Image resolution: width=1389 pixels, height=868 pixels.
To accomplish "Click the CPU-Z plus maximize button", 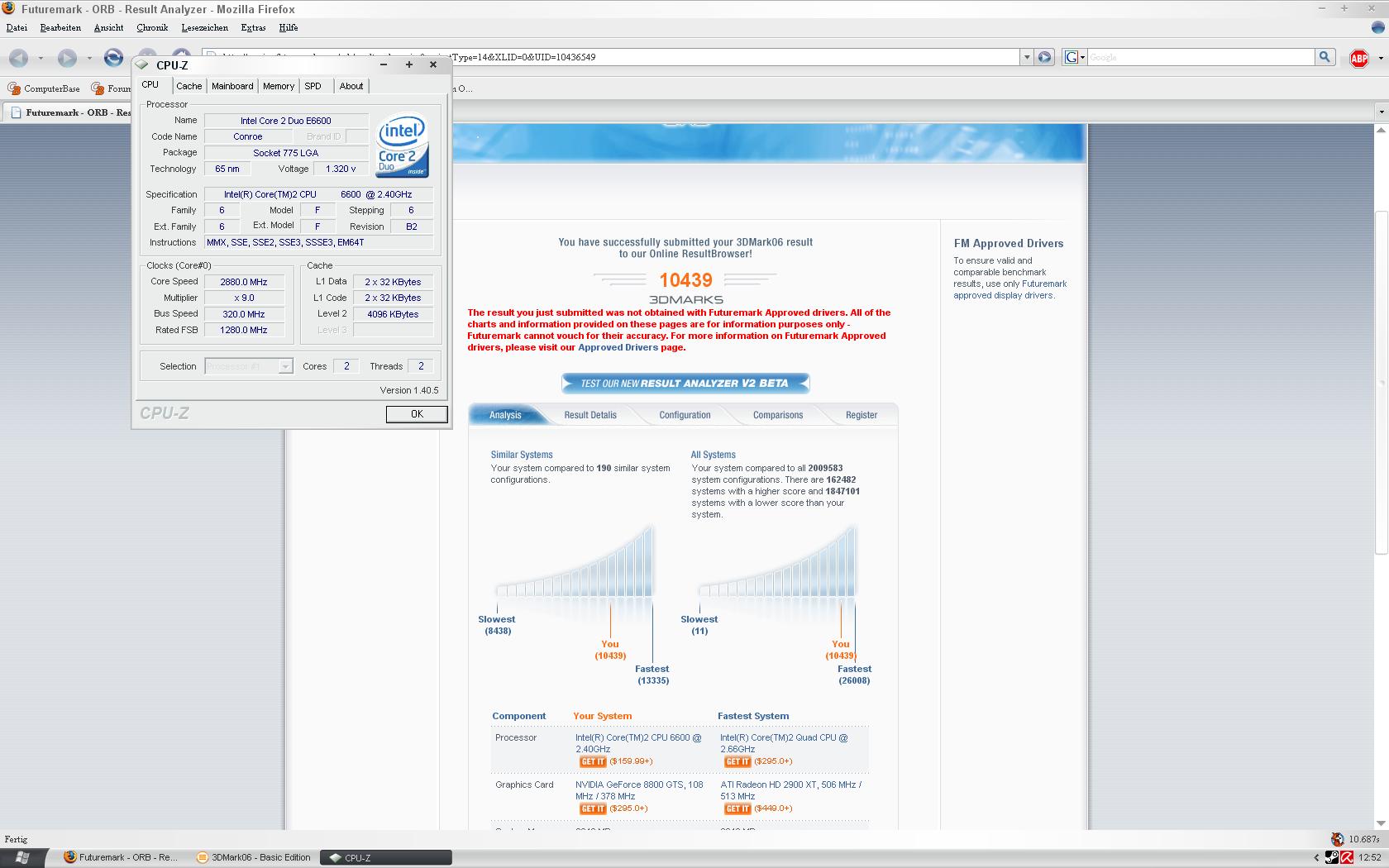I will [x=408, y=64].
